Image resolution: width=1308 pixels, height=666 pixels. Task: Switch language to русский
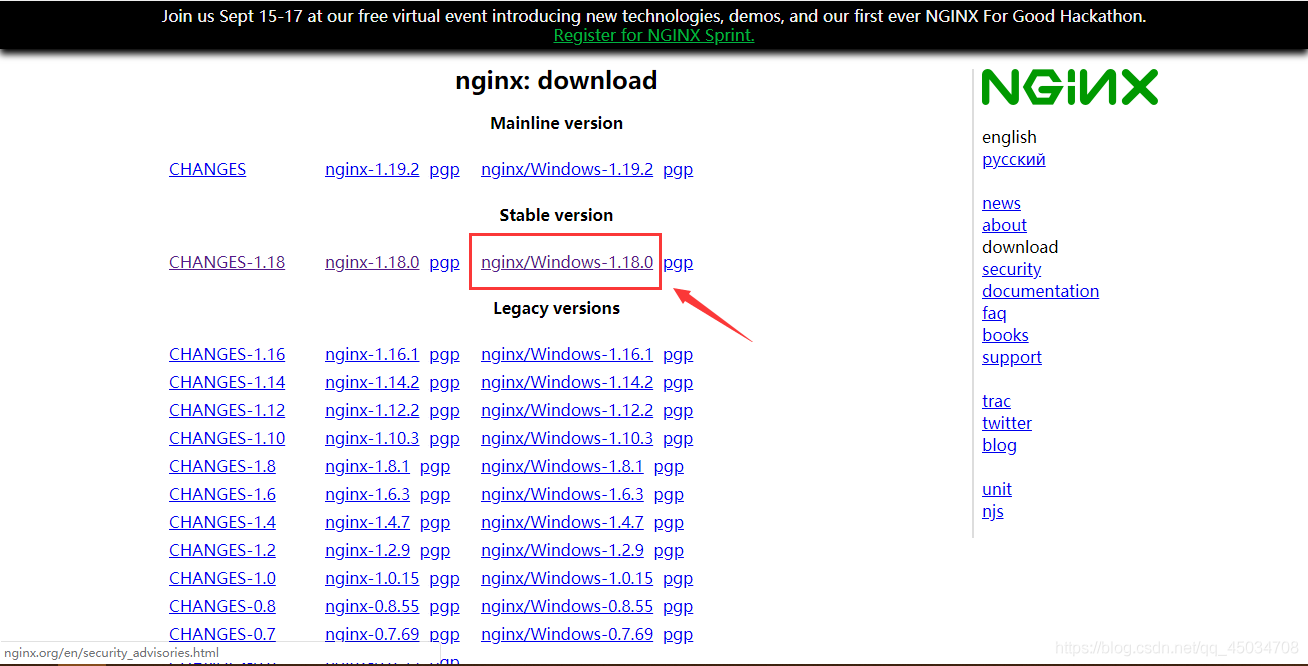[x=1014, y=160]
